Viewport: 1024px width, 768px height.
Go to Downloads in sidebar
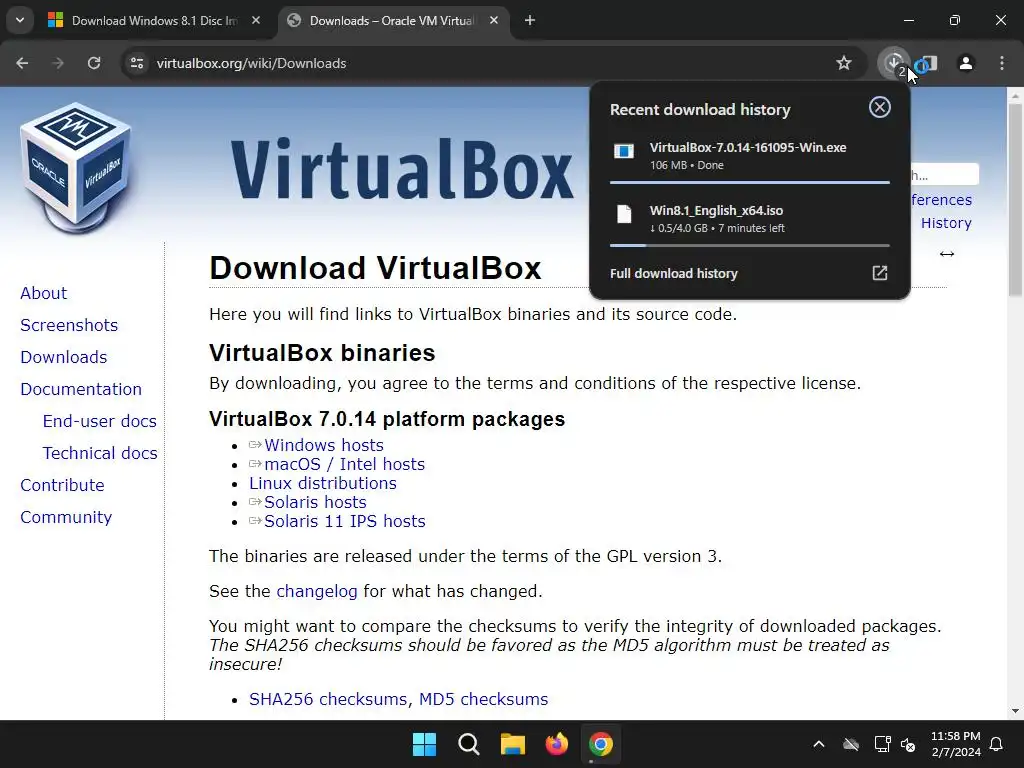pyautogui.click(x=63, y=357)
